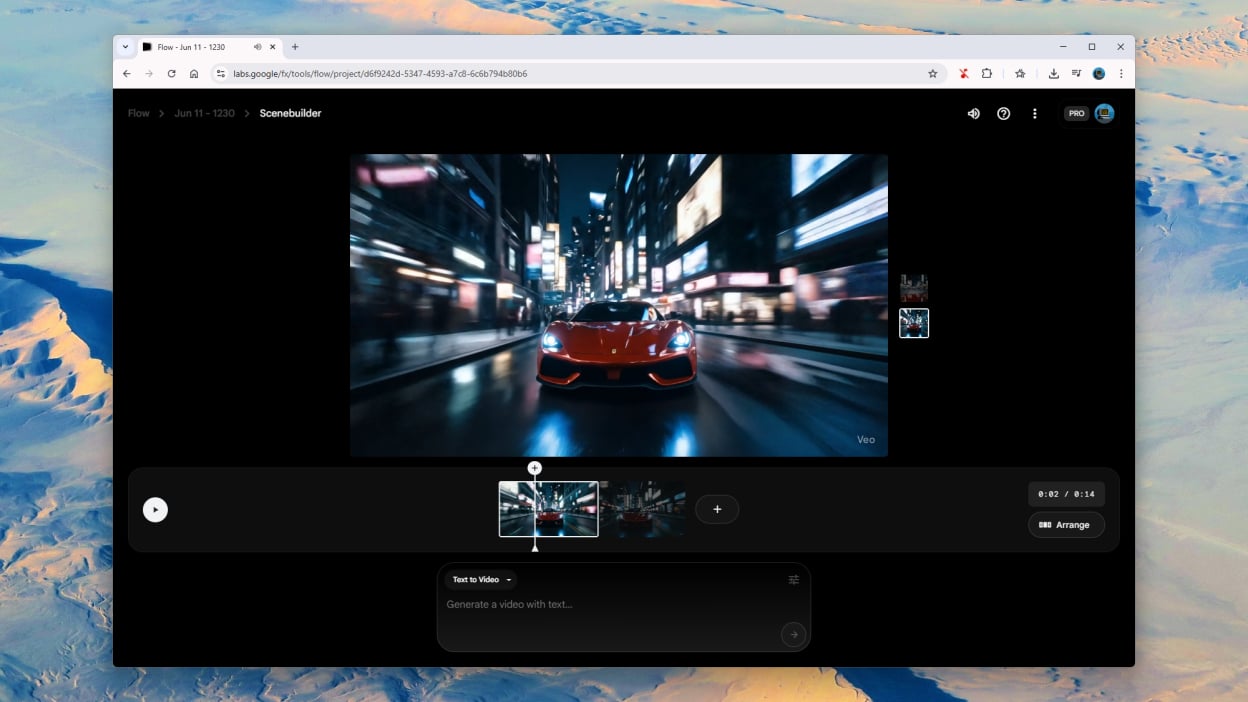Go to the Flow breadcrumb link

[x=138, y=114]
